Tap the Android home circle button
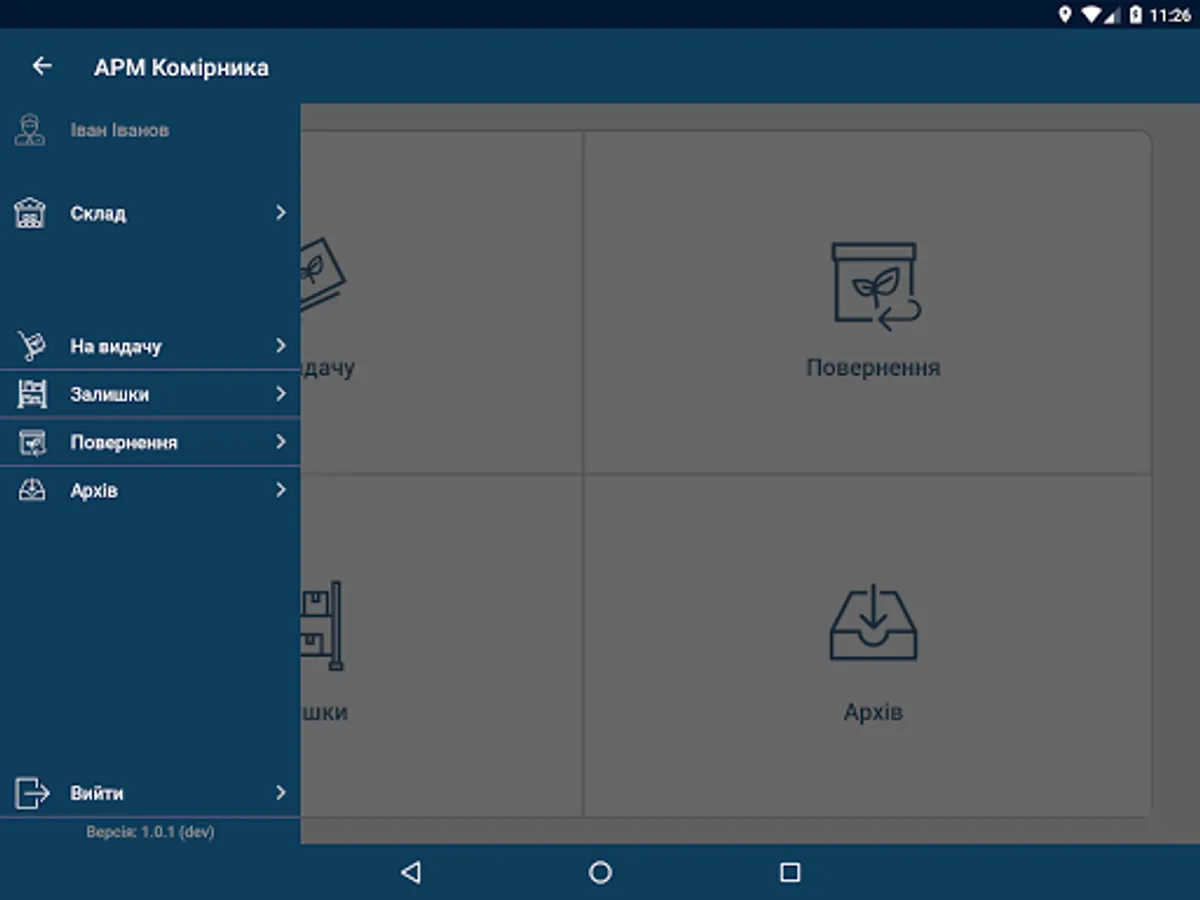Viewport: 1200px width, 900px height. point(600,872)
